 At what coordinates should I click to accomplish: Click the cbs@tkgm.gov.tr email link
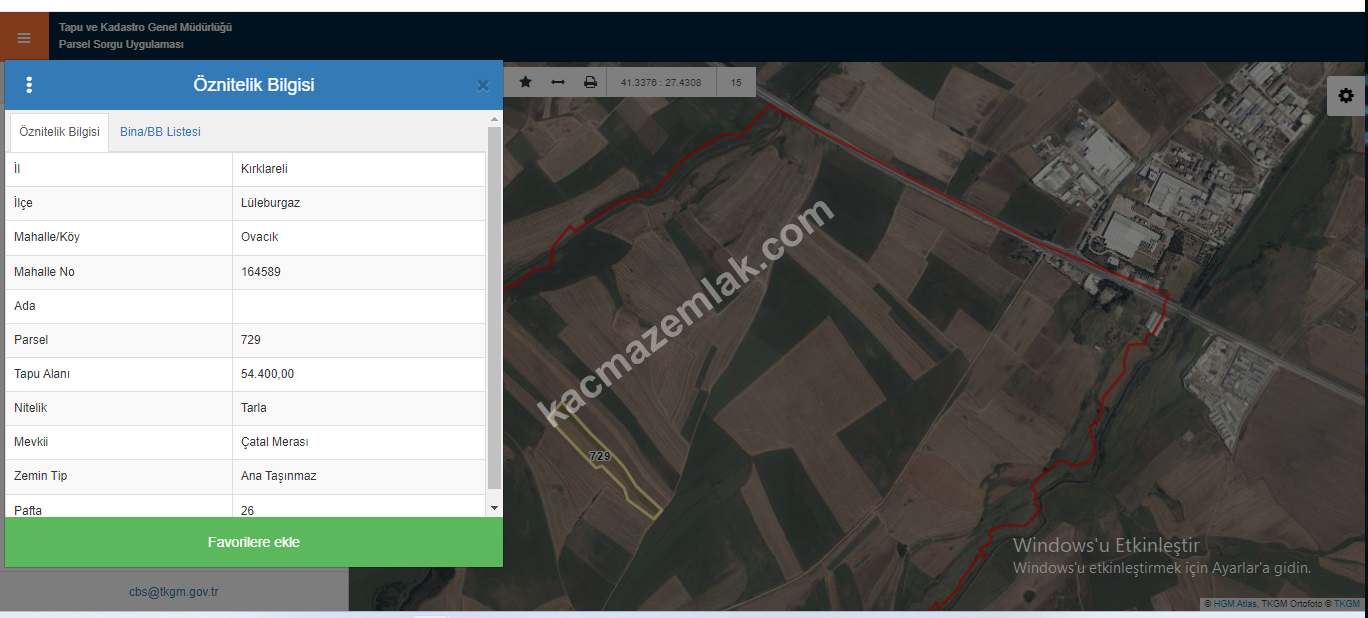tap(173, 591)
